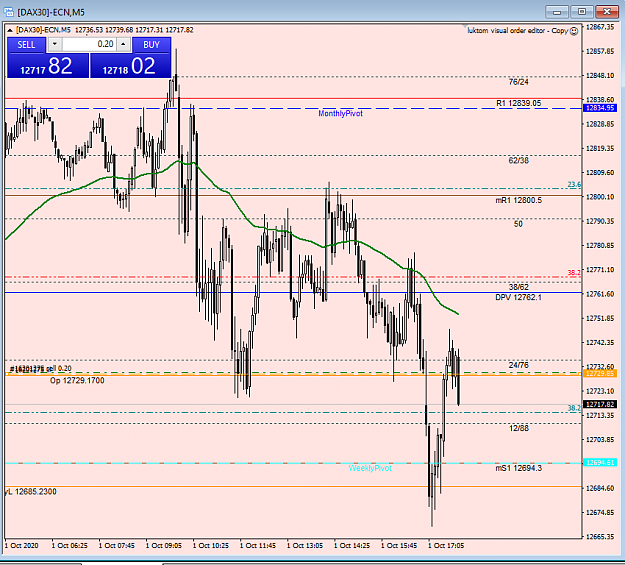625x565 pixels.
Task: Select the sell 0.20 order line label
Action: pyautogui.click(x=40, y=369)
